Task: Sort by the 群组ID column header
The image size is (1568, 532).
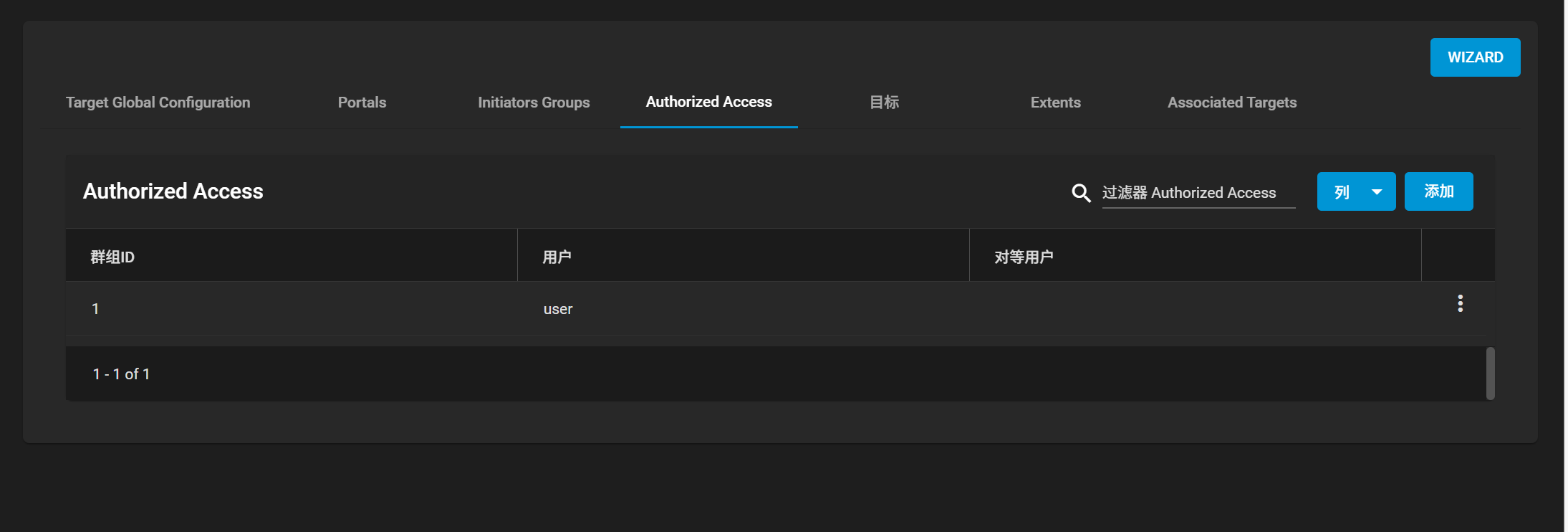Action: pyautogui.click(x=112, y=257)
